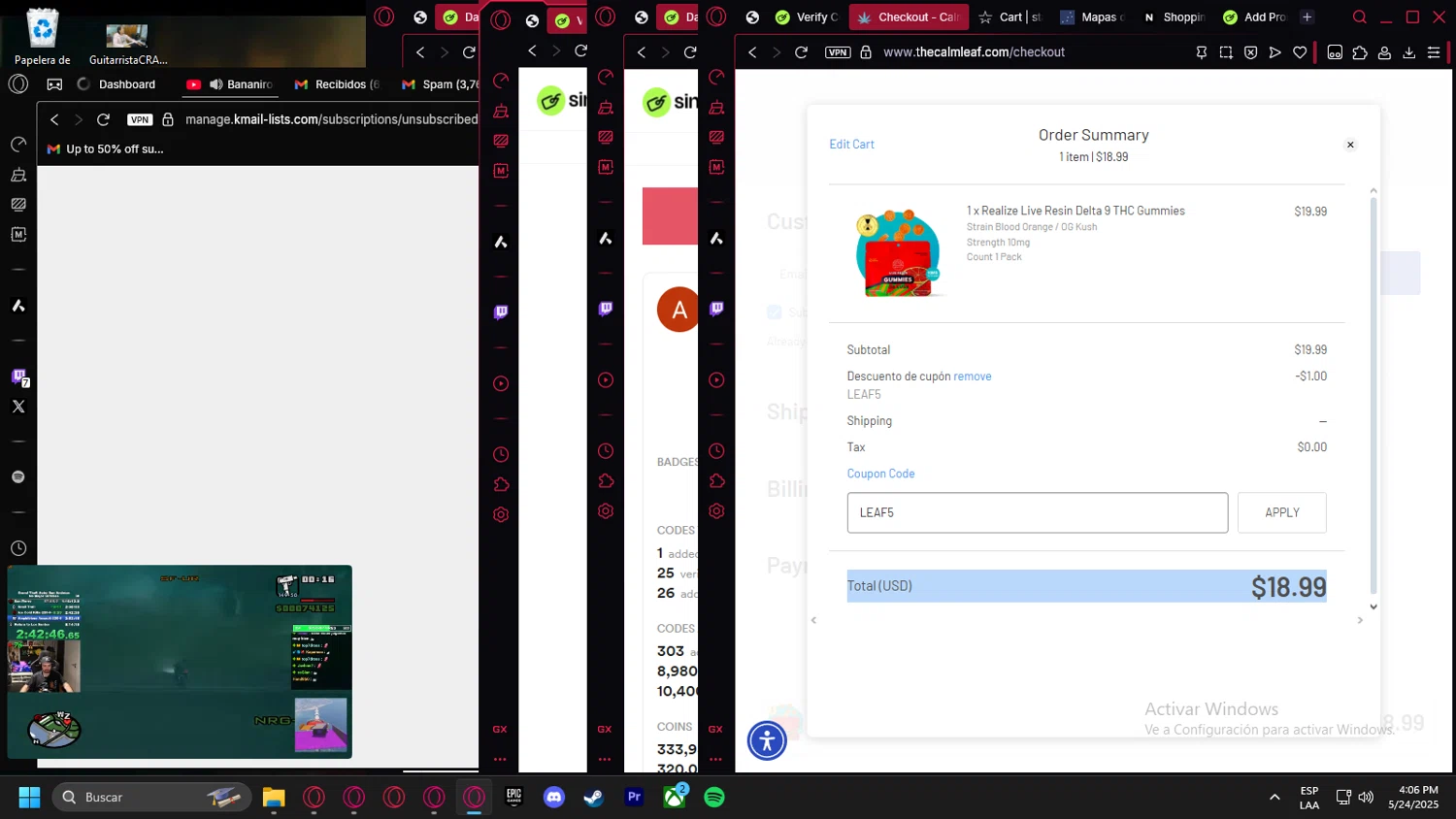
Task: Click the Edit Cart link
Action: [x=851, y=145]
